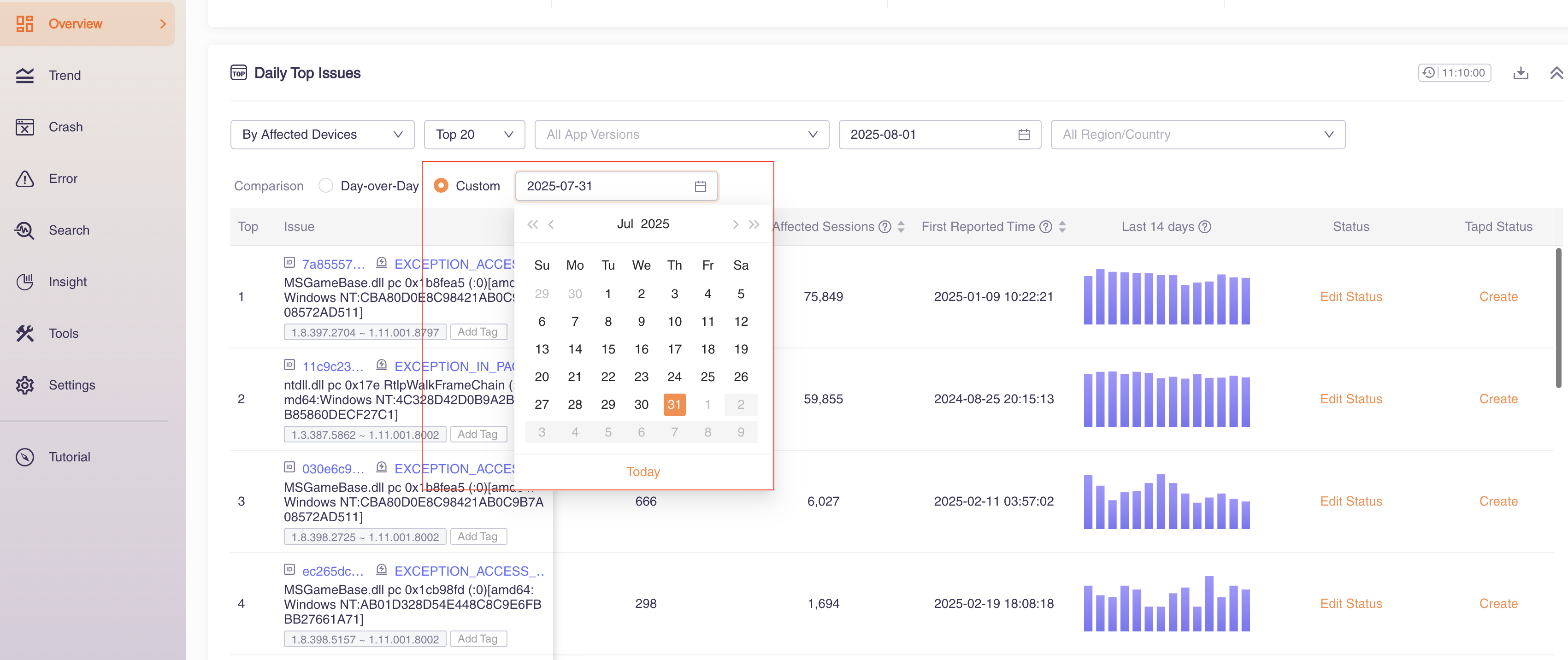The image size is (1568, 660).
Task: Open the 2025-08-01 date picker
Action: [x=939, y=135]
